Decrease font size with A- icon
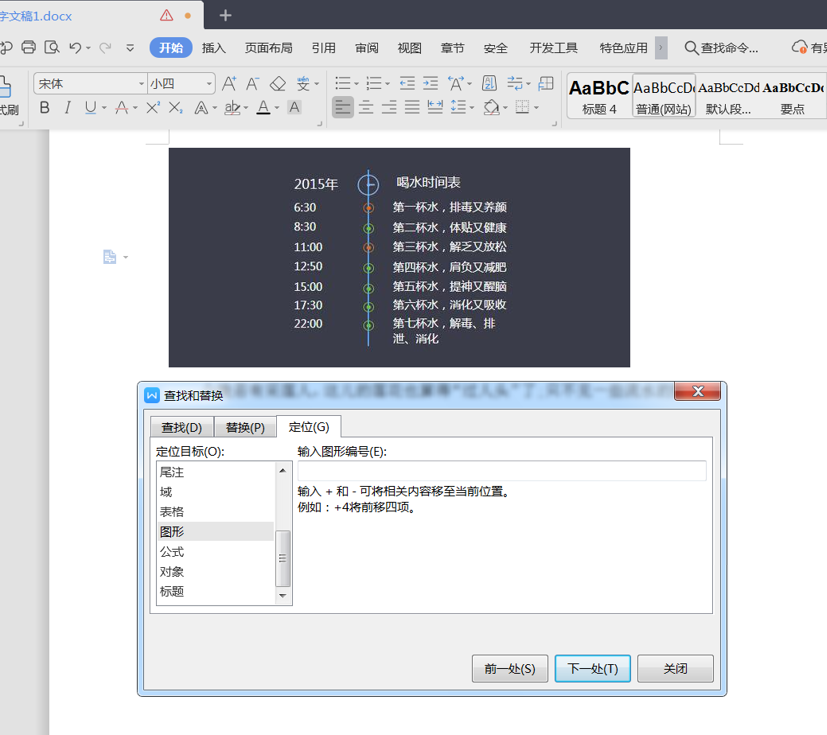This screenshot has width=827, height=735. click(253, 84)
